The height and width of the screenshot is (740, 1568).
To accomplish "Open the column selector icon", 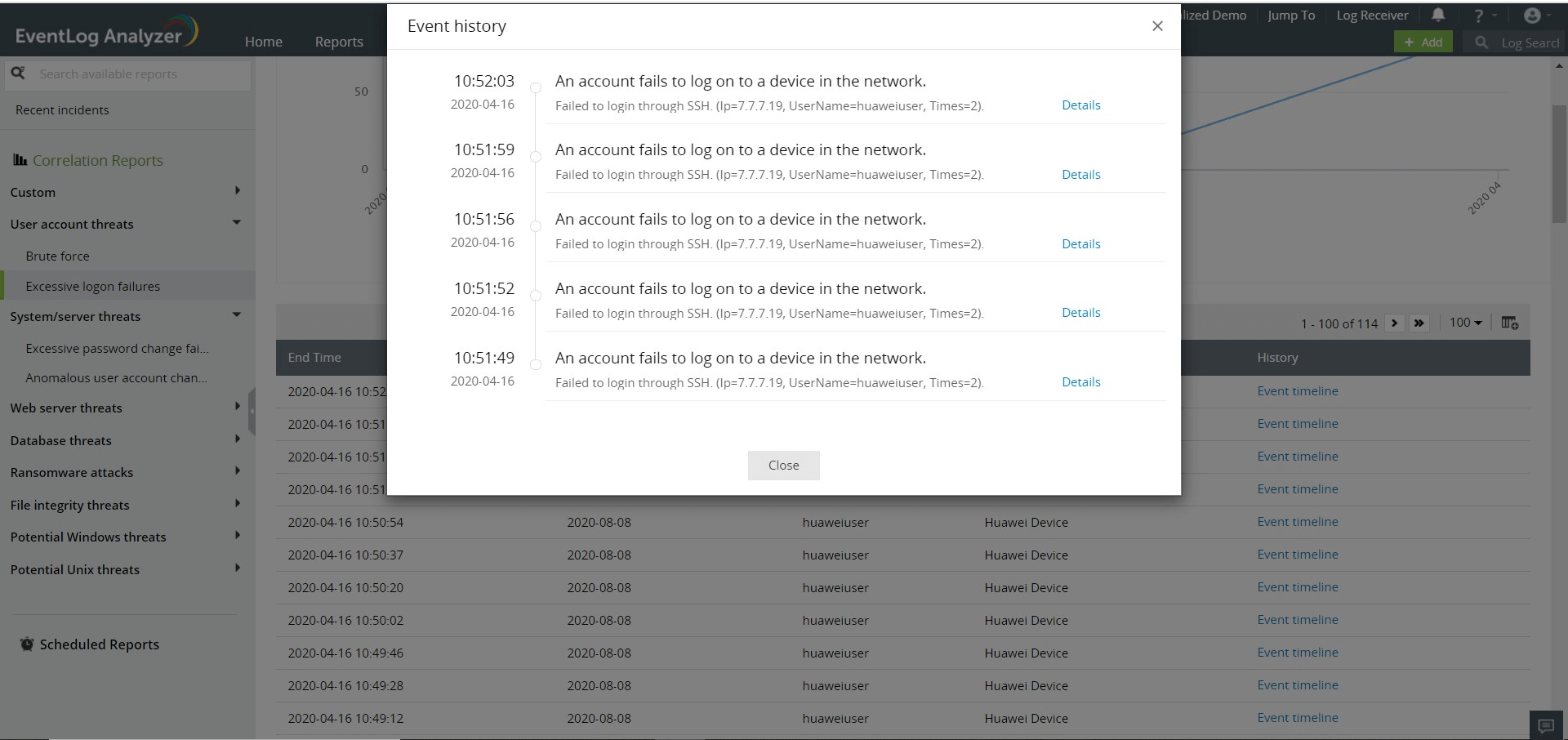I will click(1510, 323).
